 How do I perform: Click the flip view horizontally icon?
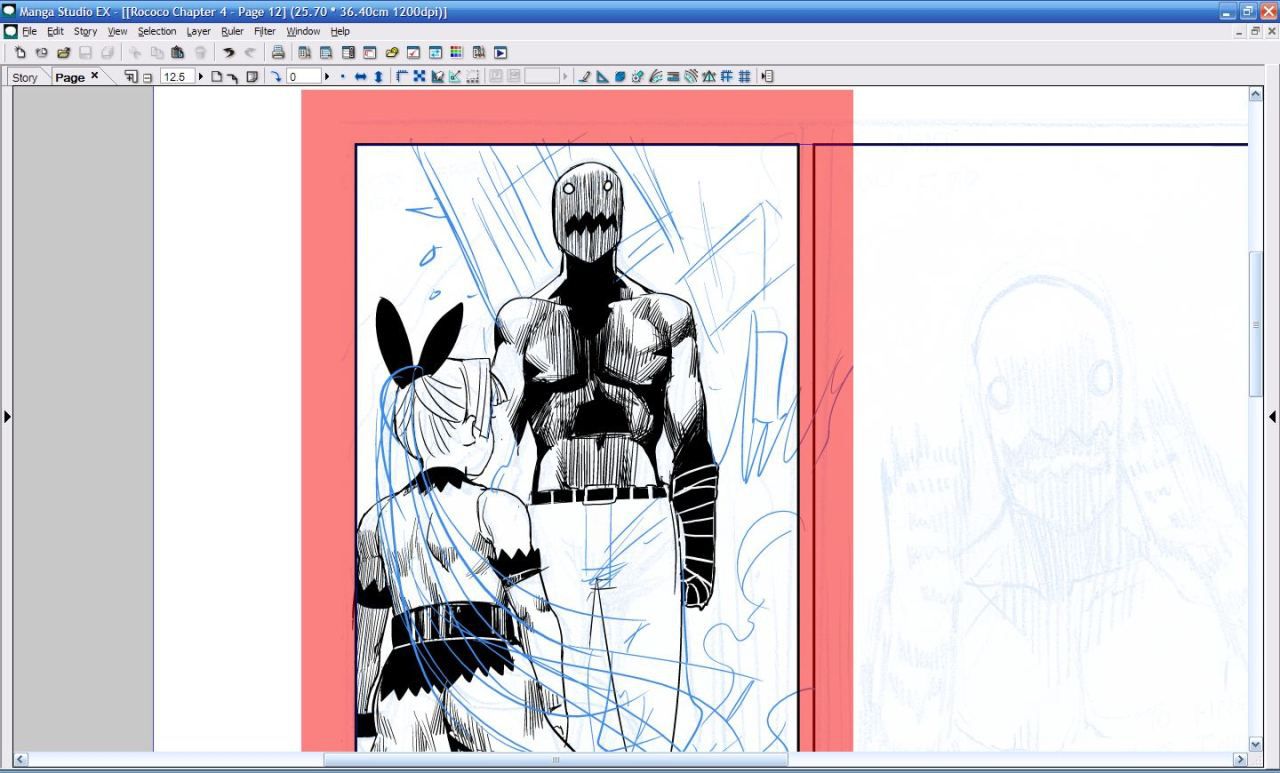360,77
